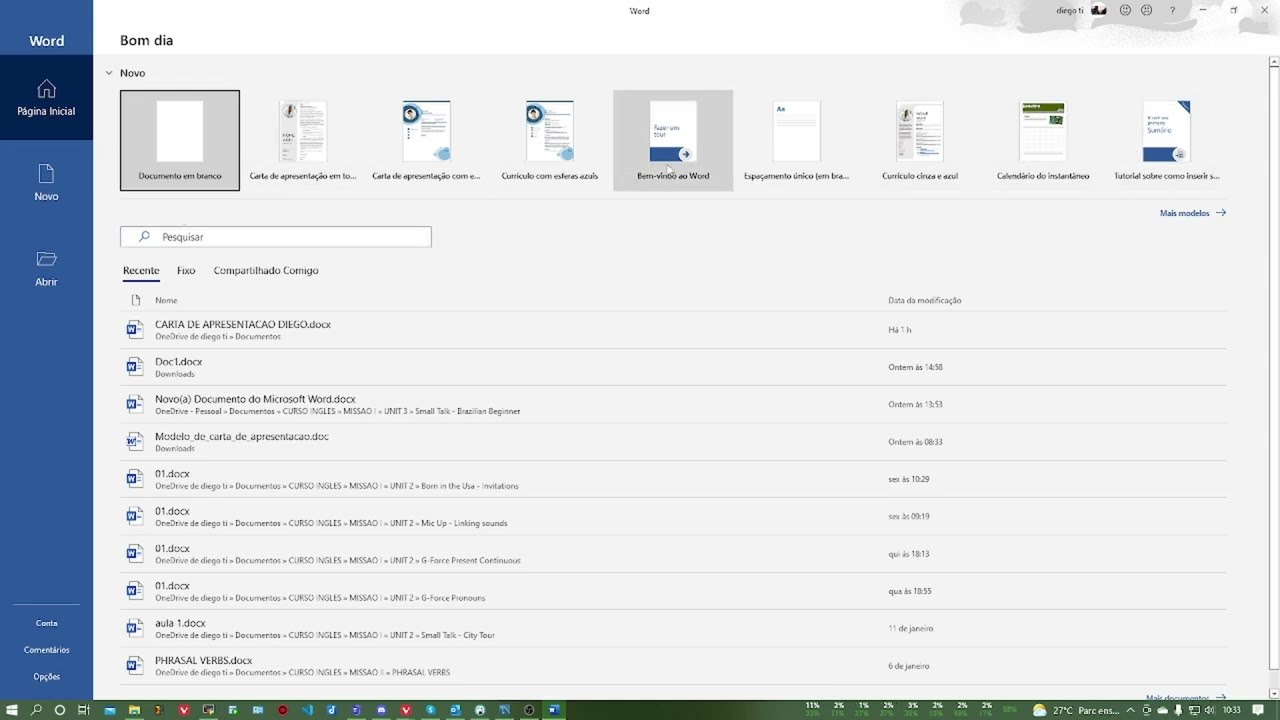Screen dimensions: 1280x720
Task: Collapse the Novo section chevron
Action: click(109, 73)
